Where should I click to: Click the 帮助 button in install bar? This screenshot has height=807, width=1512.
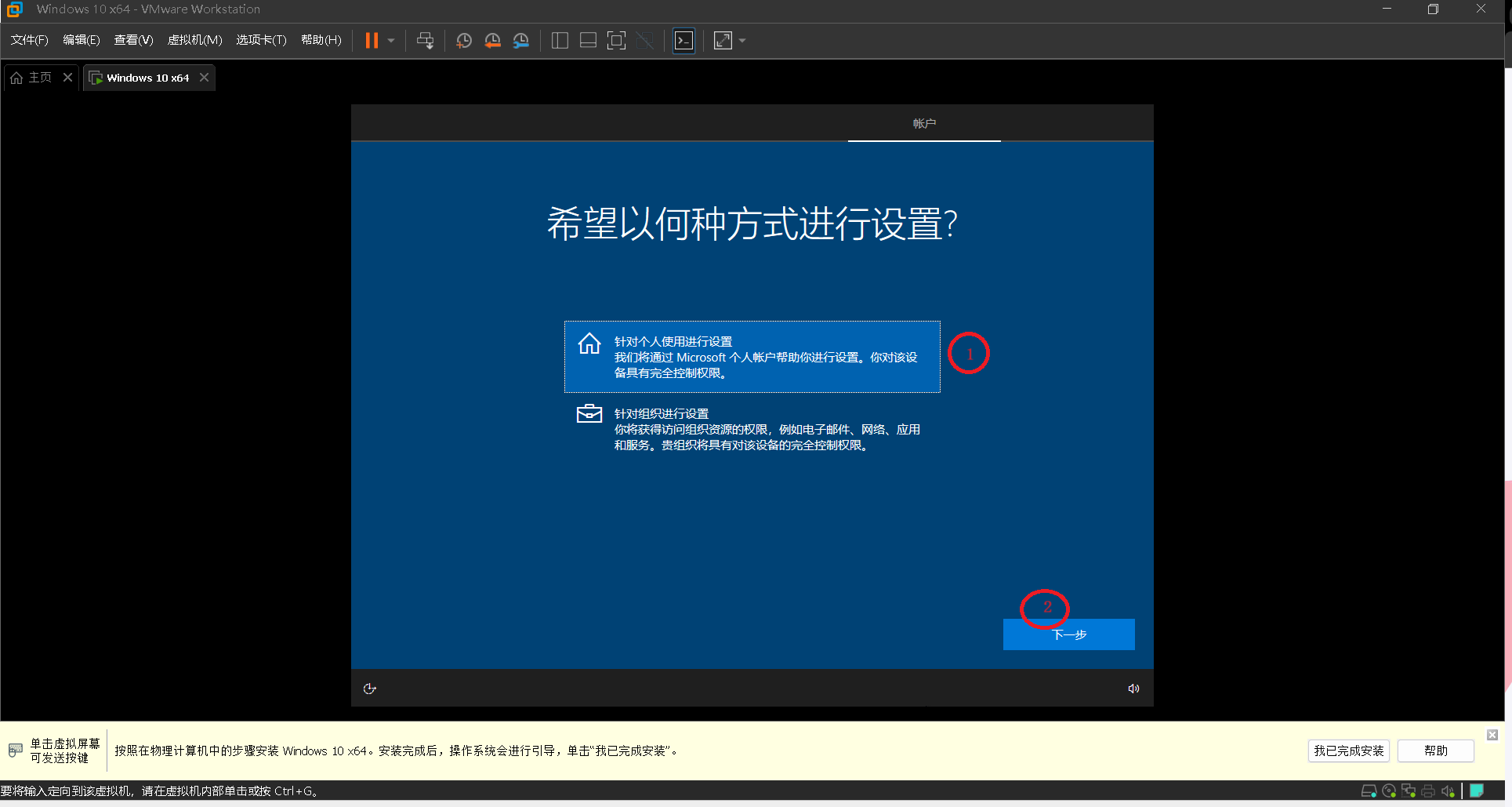(x=1436, y=751)
